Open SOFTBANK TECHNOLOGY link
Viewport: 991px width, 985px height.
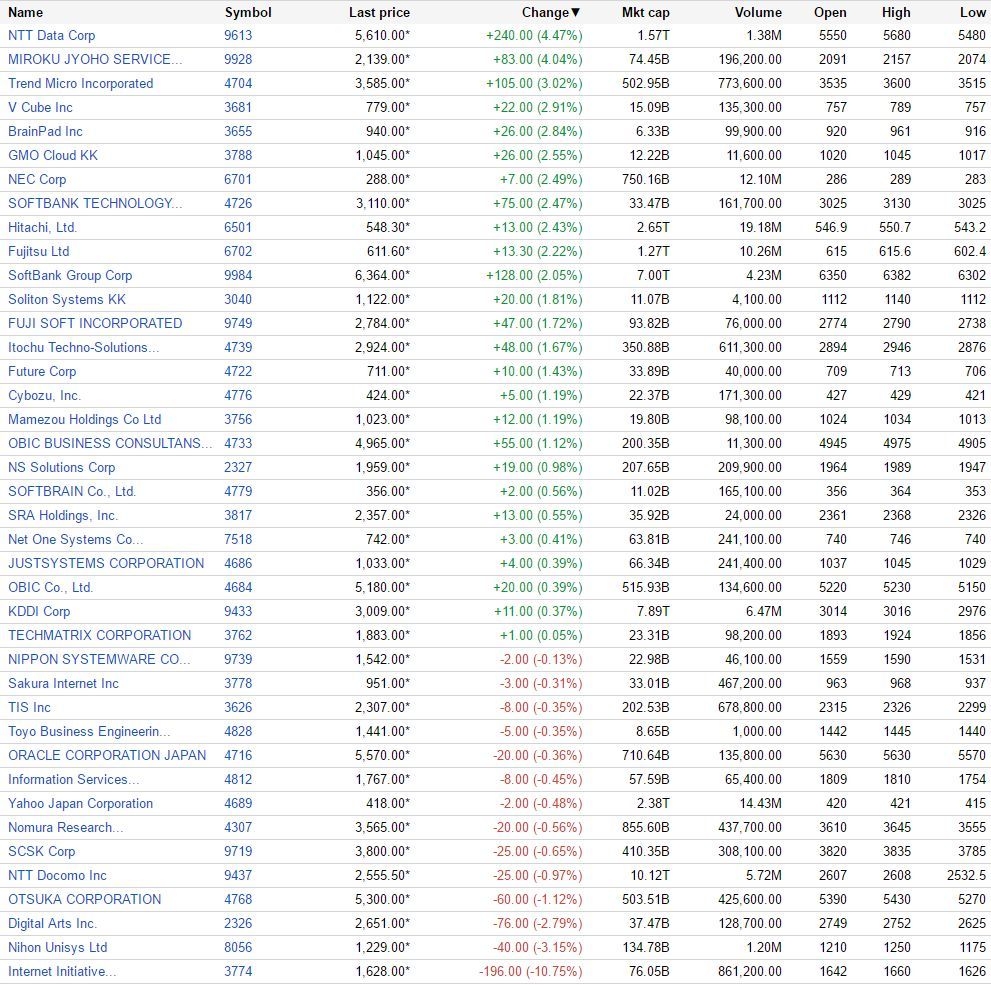pos(95,203)
